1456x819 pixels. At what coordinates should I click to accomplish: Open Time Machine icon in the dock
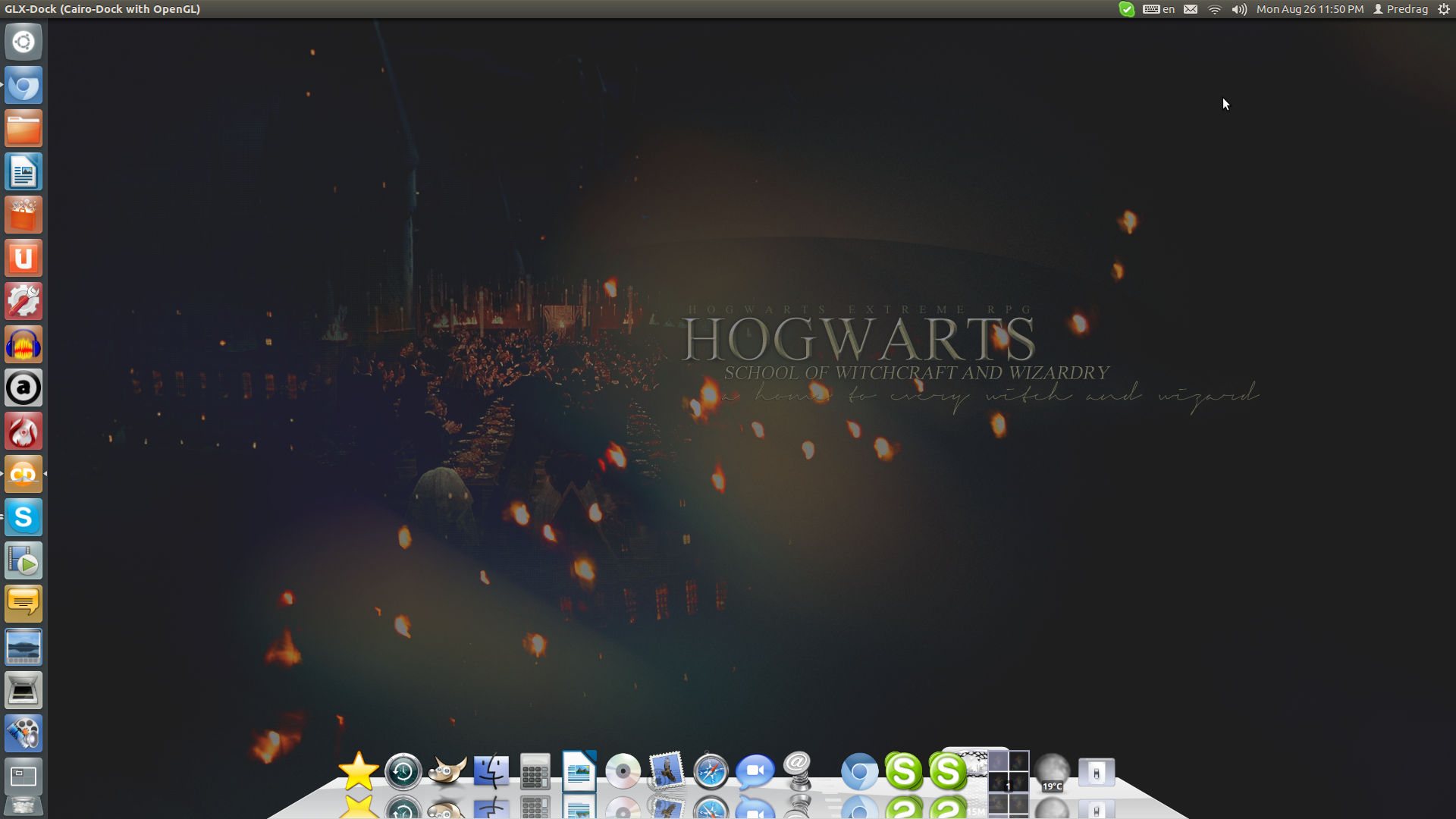(x=403, y=772)
